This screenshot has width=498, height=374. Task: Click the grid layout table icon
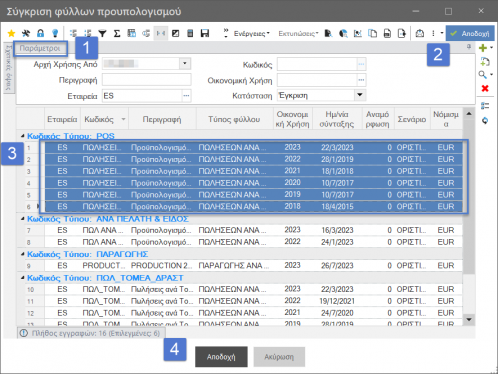point(132,33)
